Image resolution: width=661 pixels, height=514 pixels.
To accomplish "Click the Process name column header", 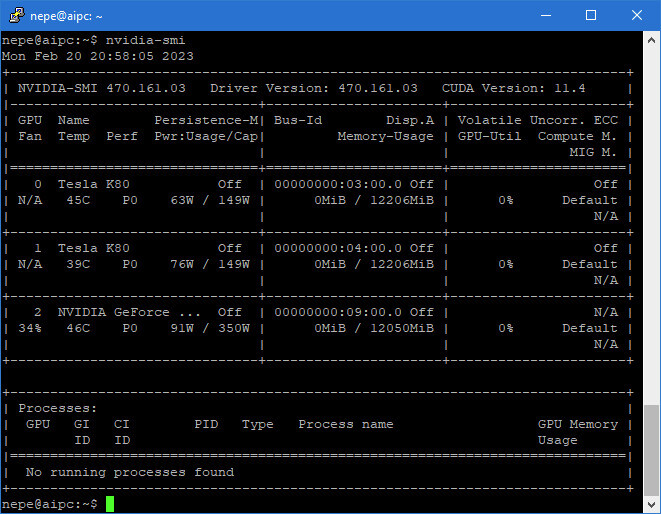I will [x=346, y=425].
